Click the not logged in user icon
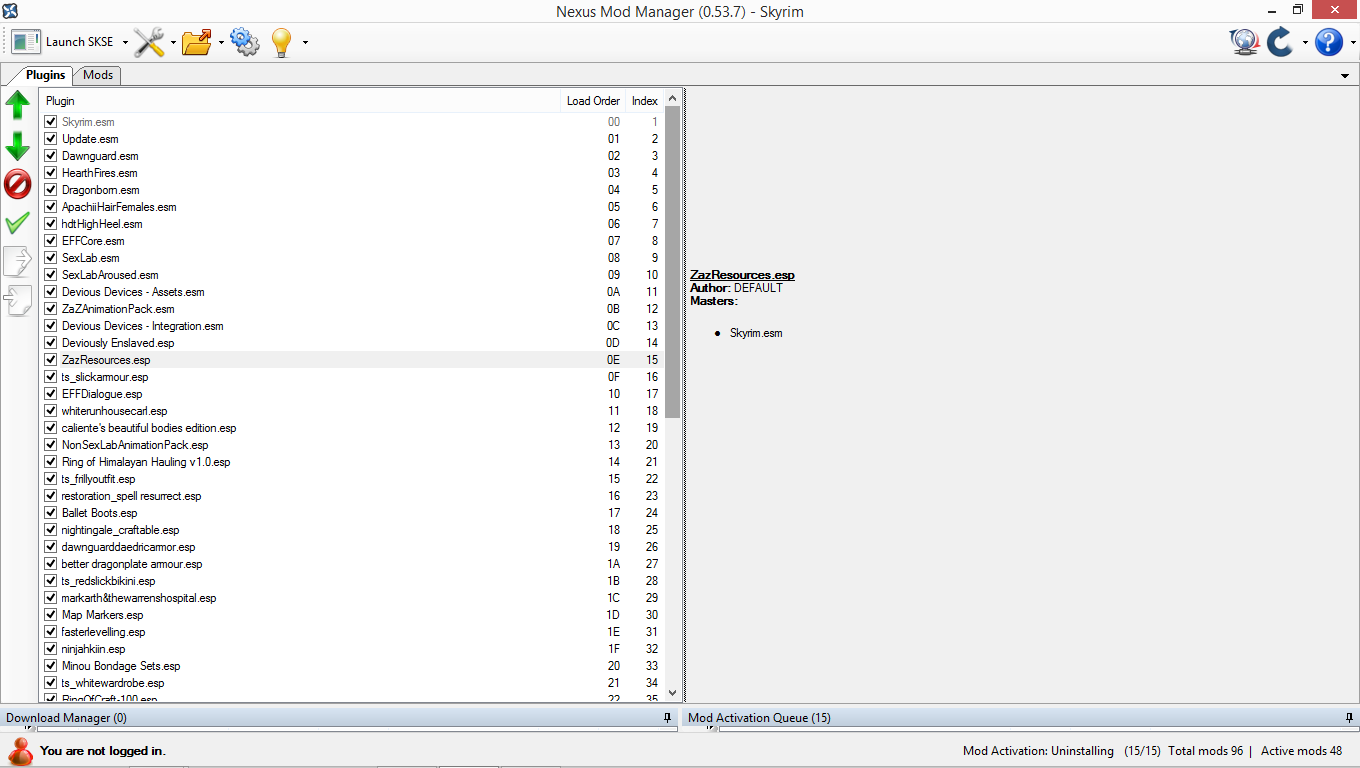This screenshot has width=1360, height=768. [x=19, y=750]
